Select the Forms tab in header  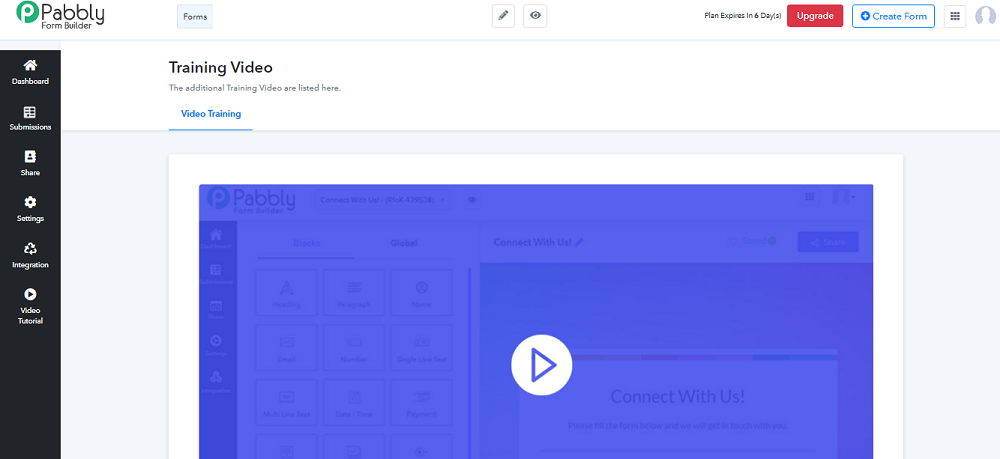pos(195,17)
